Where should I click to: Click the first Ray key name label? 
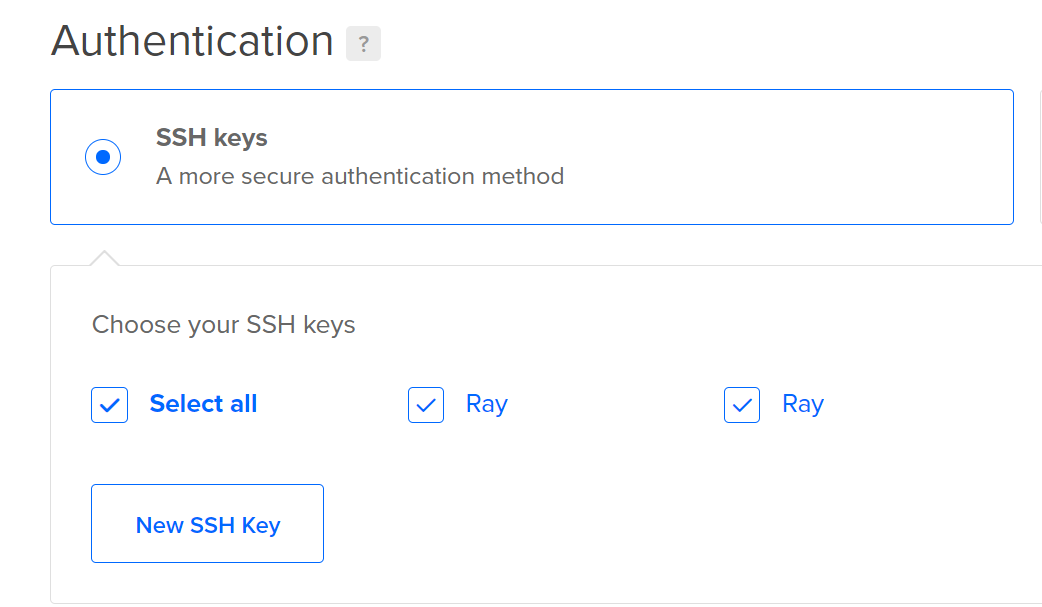tap(487, 404)
